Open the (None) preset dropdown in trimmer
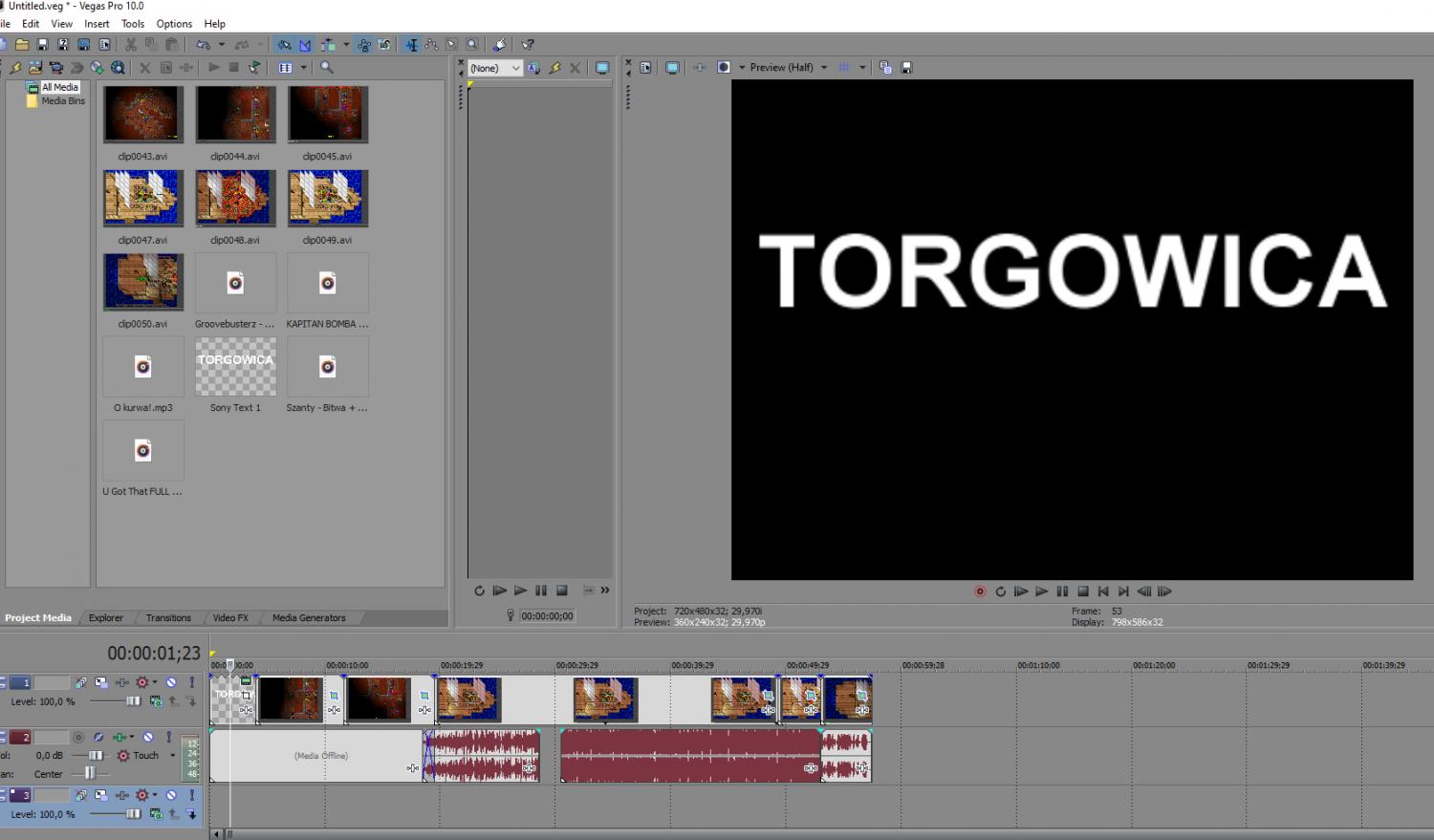1434x840 pixels. coord(494,68)
